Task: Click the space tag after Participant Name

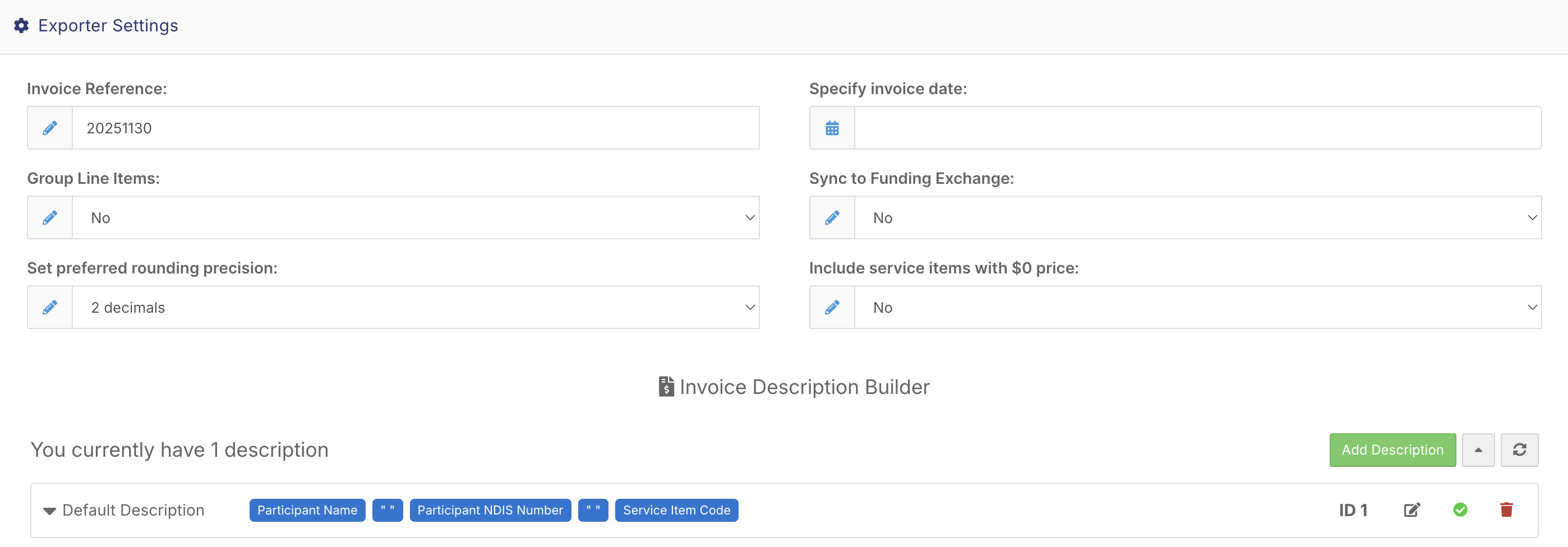Action: 388,510
